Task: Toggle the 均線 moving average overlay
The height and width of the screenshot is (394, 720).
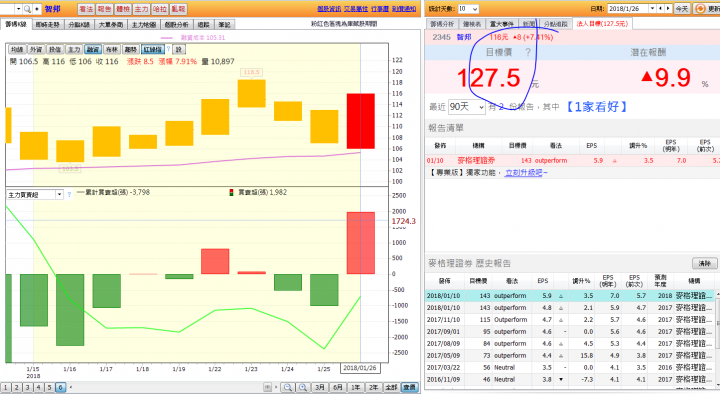Action: tap(17, 49)
